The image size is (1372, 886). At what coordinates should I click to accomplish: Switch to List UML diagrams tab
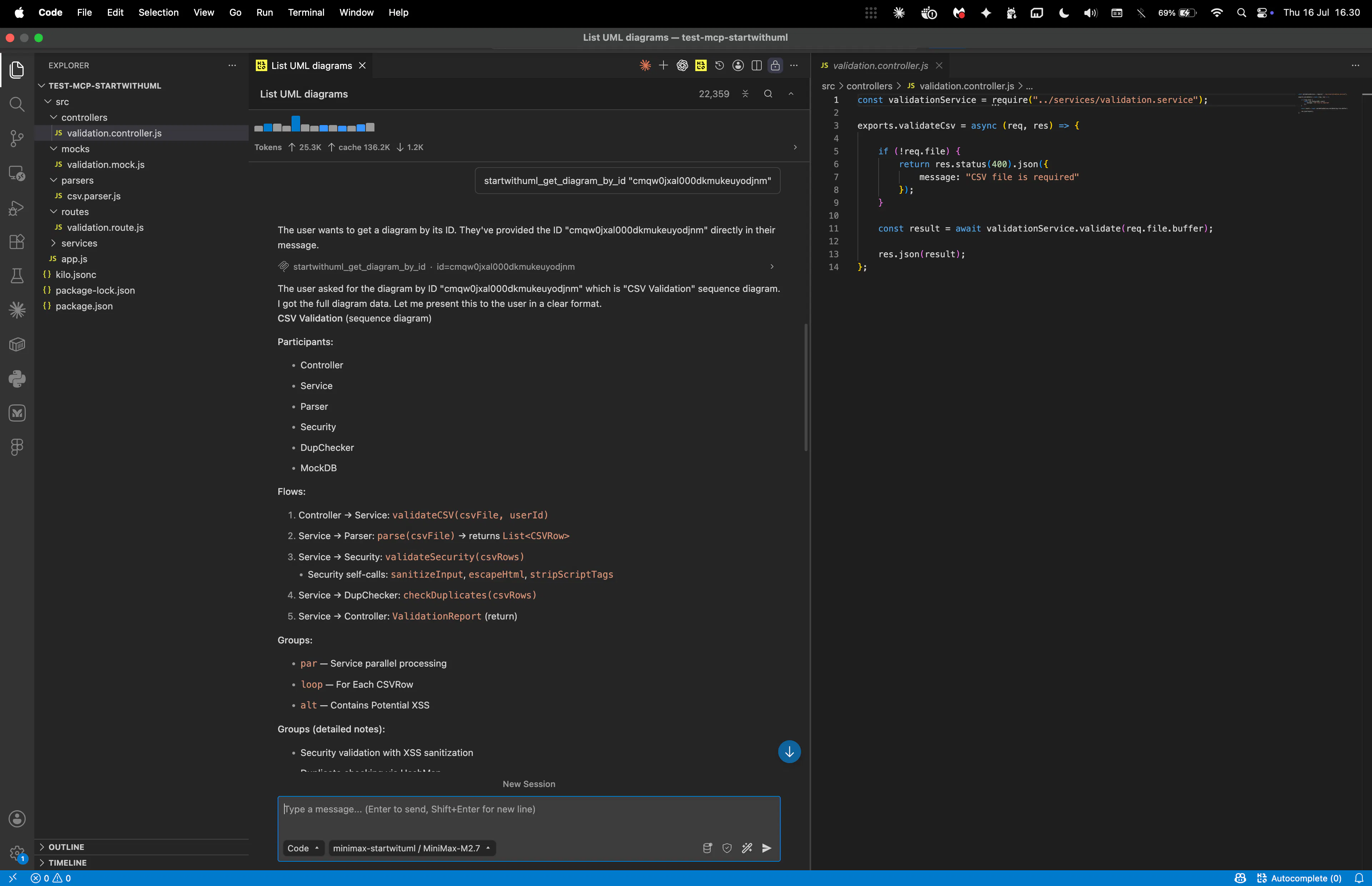click(x=310, y=66)
